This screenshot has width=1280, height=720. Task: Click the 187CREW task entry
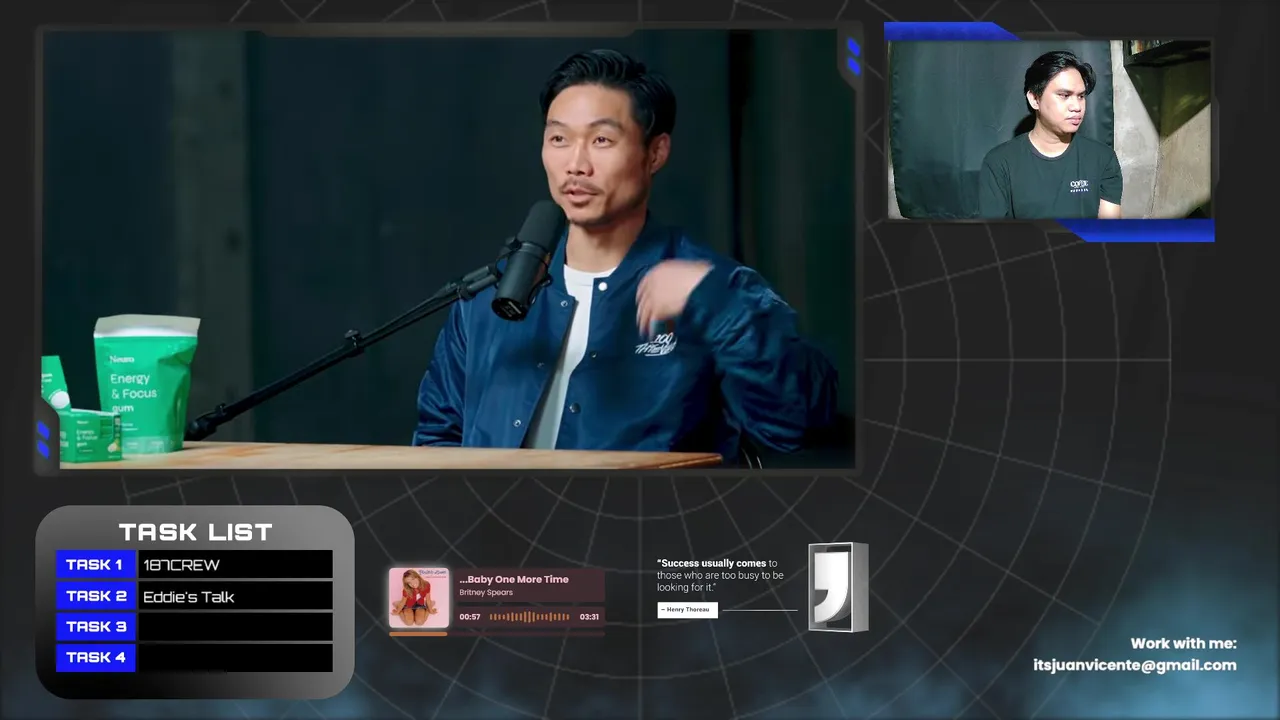[235, 565]
